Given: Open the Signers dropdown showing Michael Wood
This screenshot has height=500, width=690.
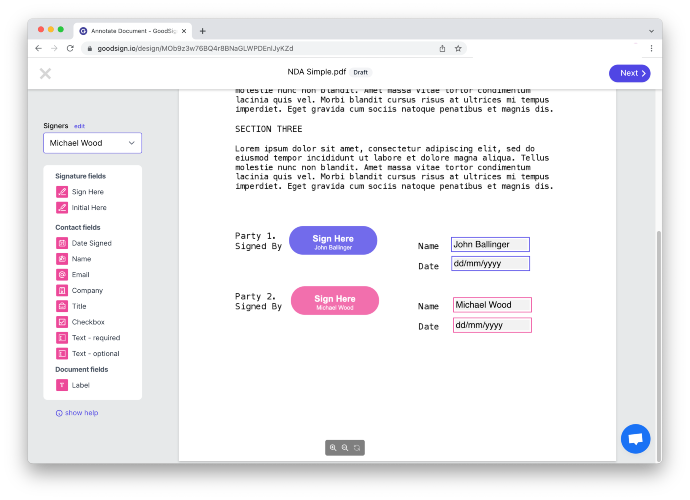Looking at the screenshot, I should click(x=92, y=143).
